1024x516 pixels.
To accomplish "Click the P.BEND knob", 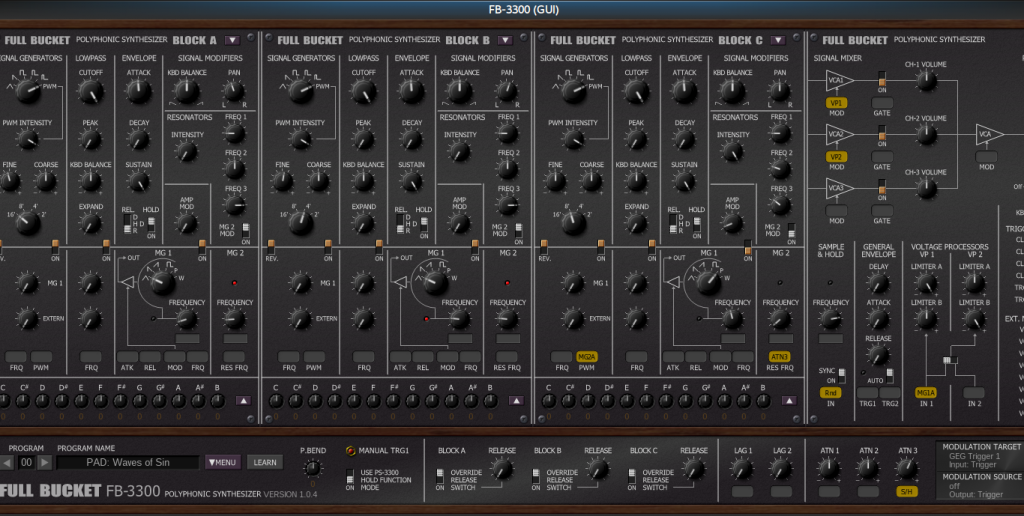I will (x=313, y=468).
